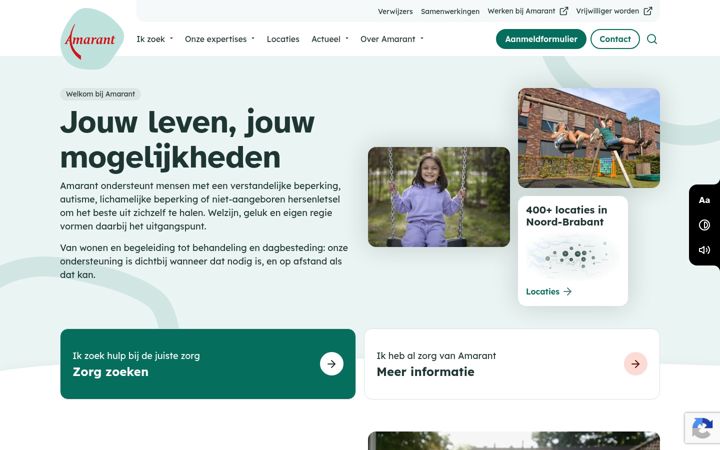The width and height of the screenshot is (720, 450).
Task: Click the Meer informatie heading
Action: click(425, 372)
